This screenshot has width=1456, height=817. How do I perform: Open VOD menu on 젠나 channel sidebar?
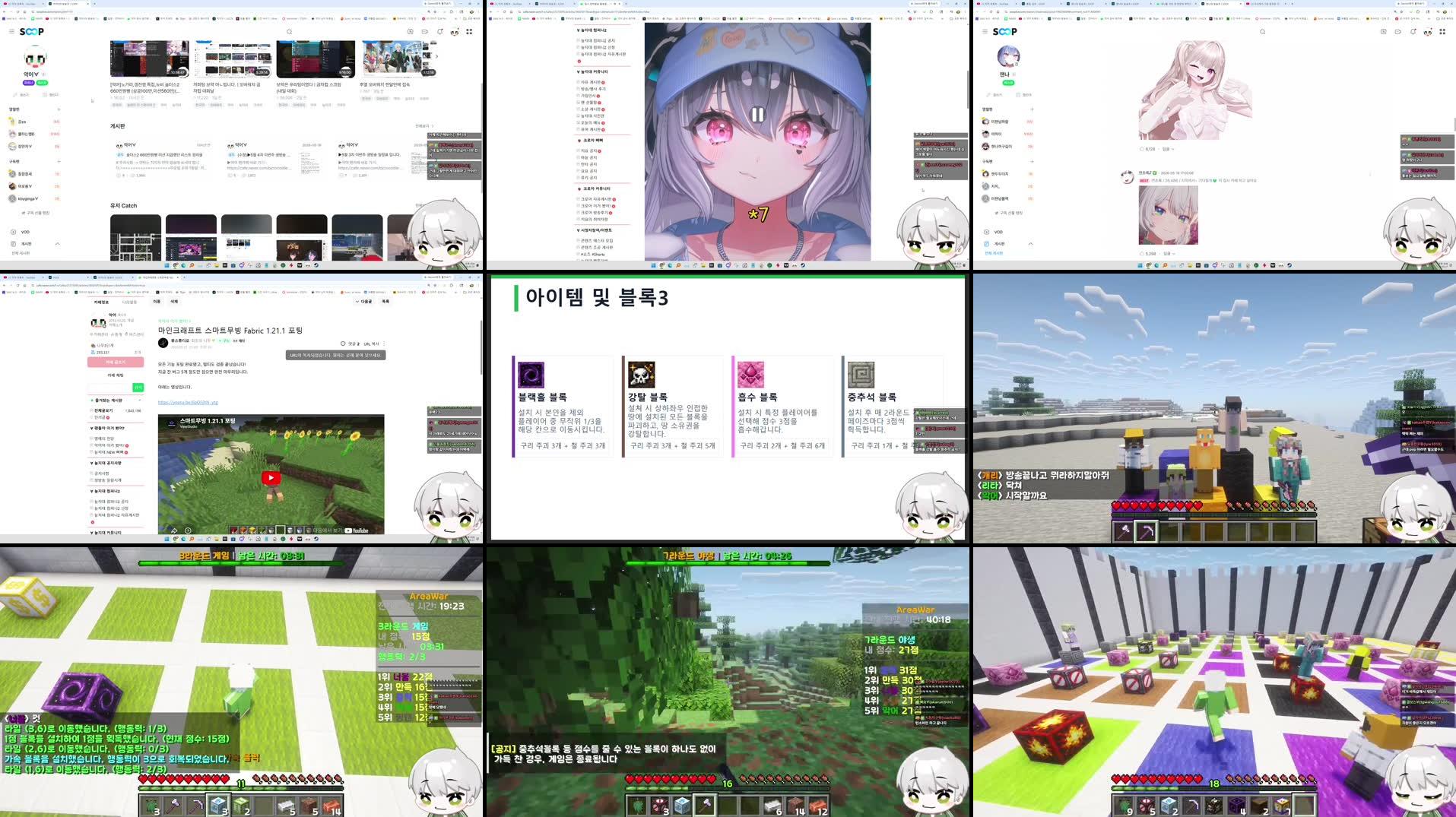(x=998, y=232)
